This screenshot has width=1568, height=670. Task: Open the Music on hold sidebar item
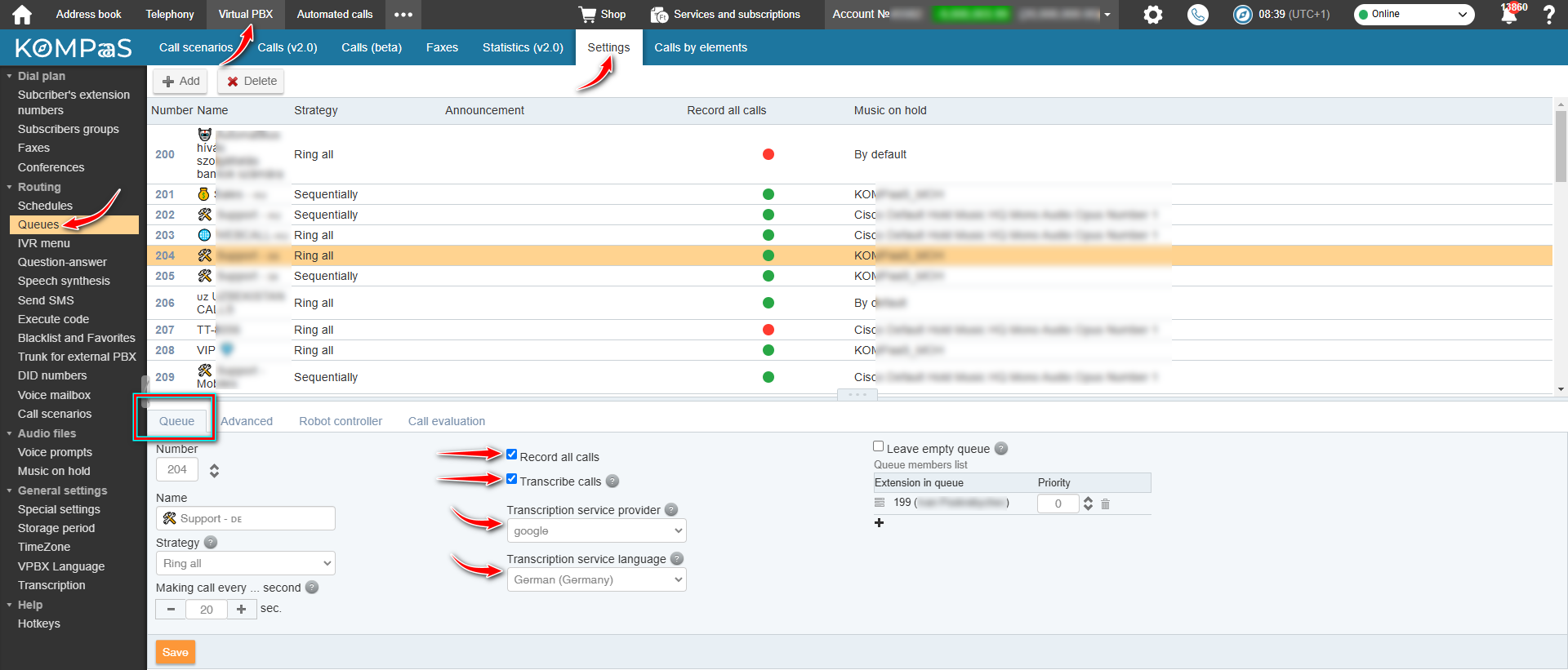54,471
